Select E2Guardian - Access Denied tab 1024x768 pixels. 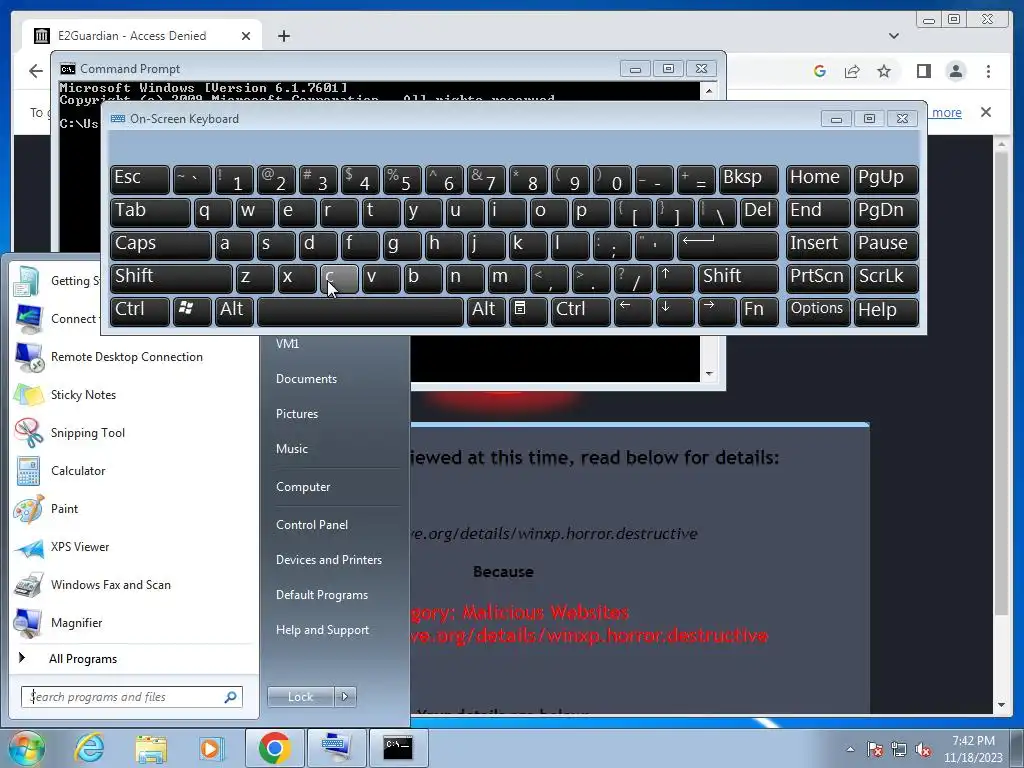click(x=142, y=36)
